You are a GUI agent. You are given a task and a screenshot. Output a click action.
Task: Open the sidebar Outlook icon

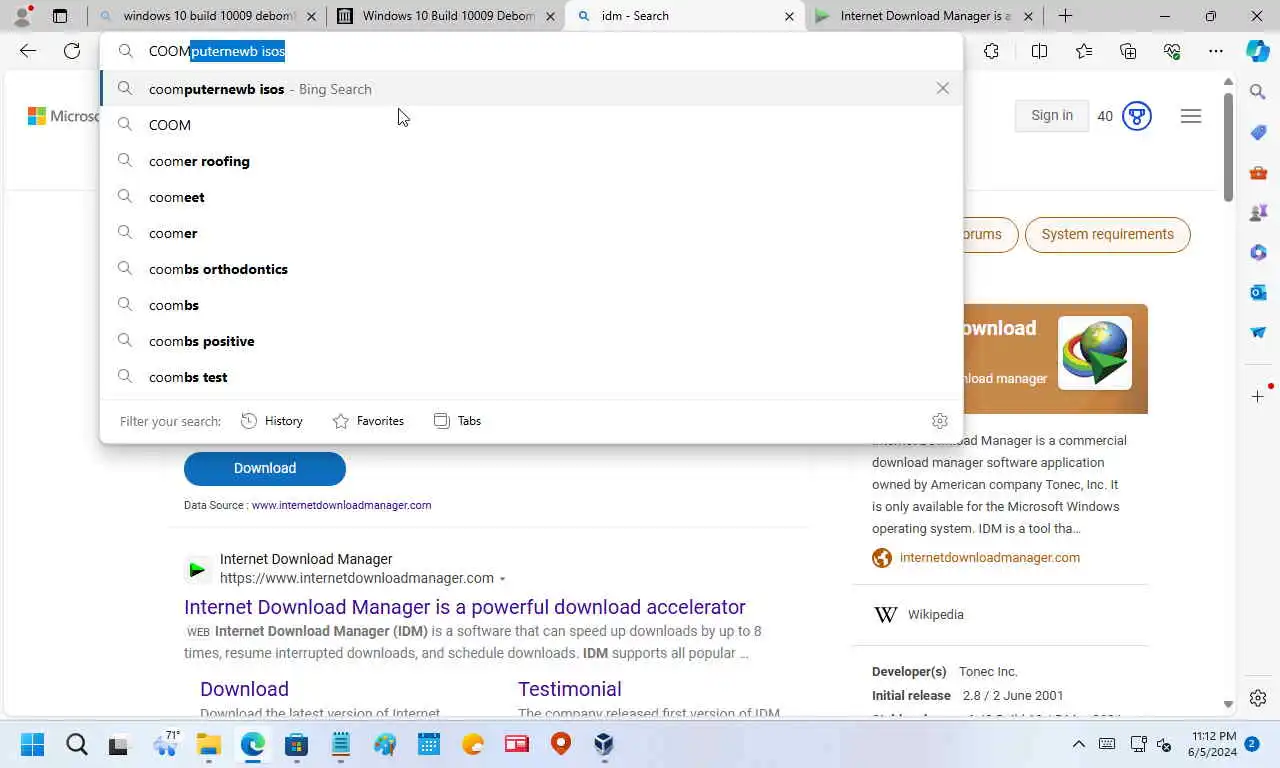click(1258, 292)
